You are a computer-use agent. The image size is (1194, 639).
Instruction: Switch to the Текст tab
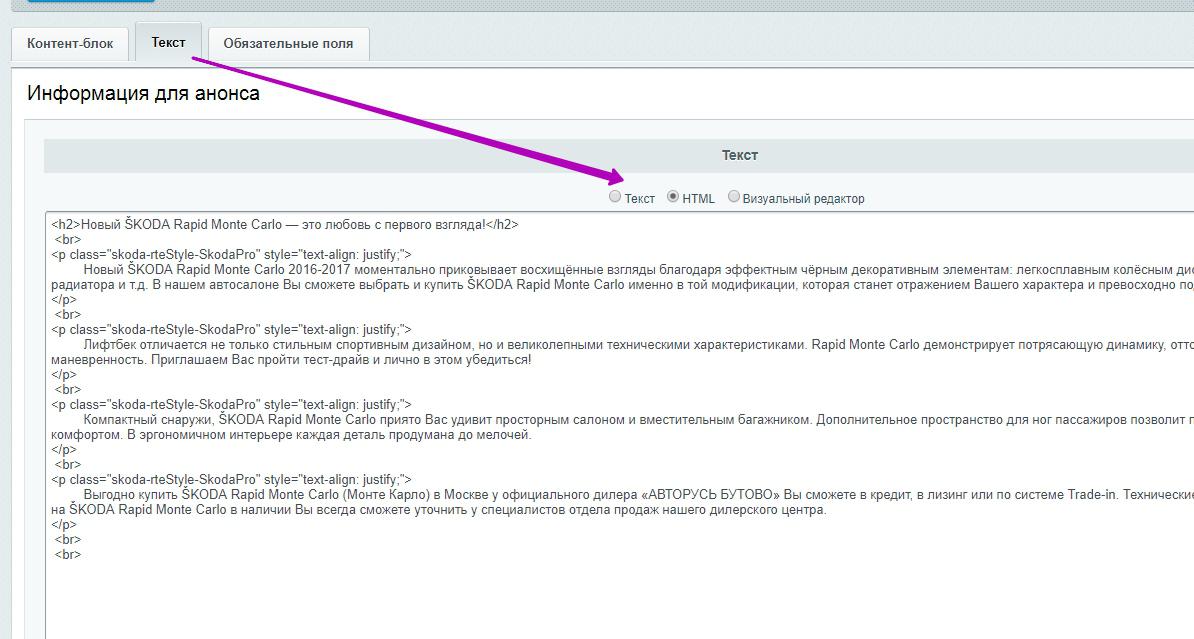(168, 42)
